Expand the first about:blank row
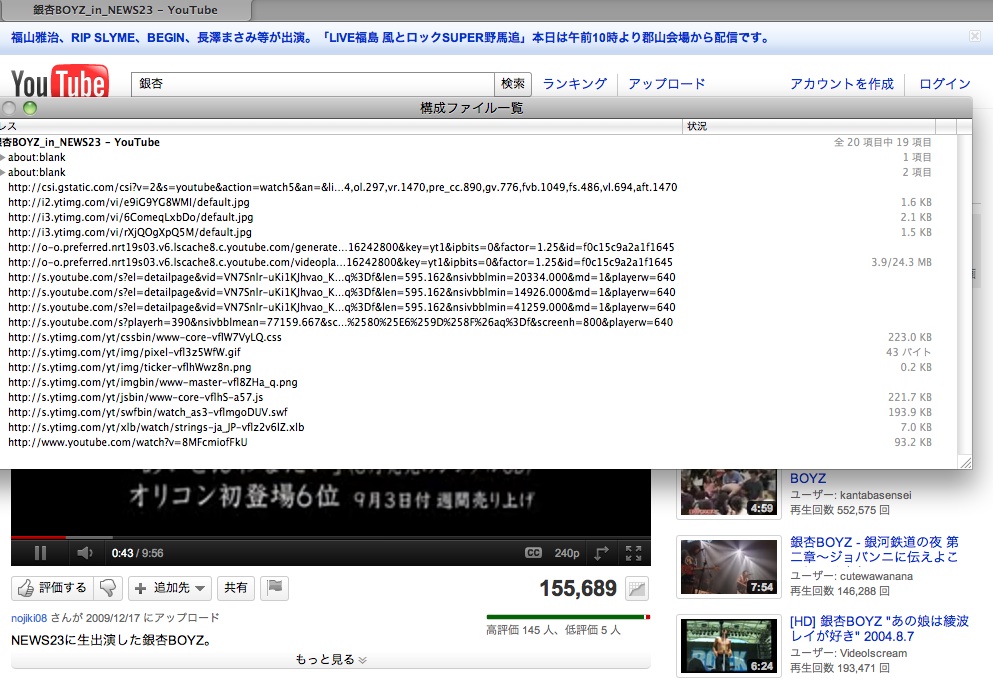 pos(3,157)
